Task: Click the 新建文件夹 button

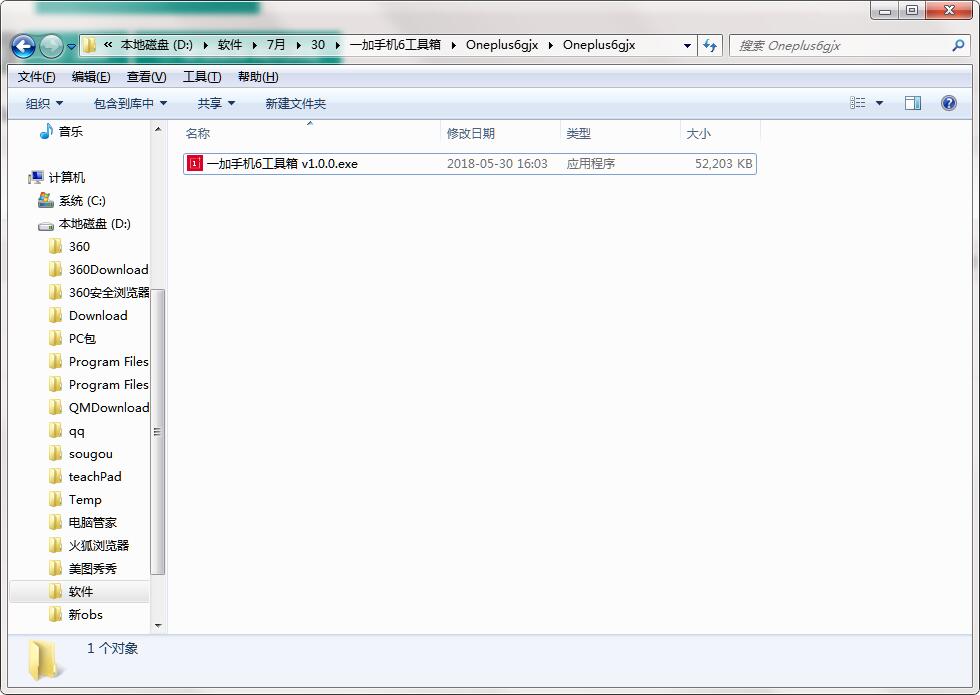Action: tap(296, 103)
